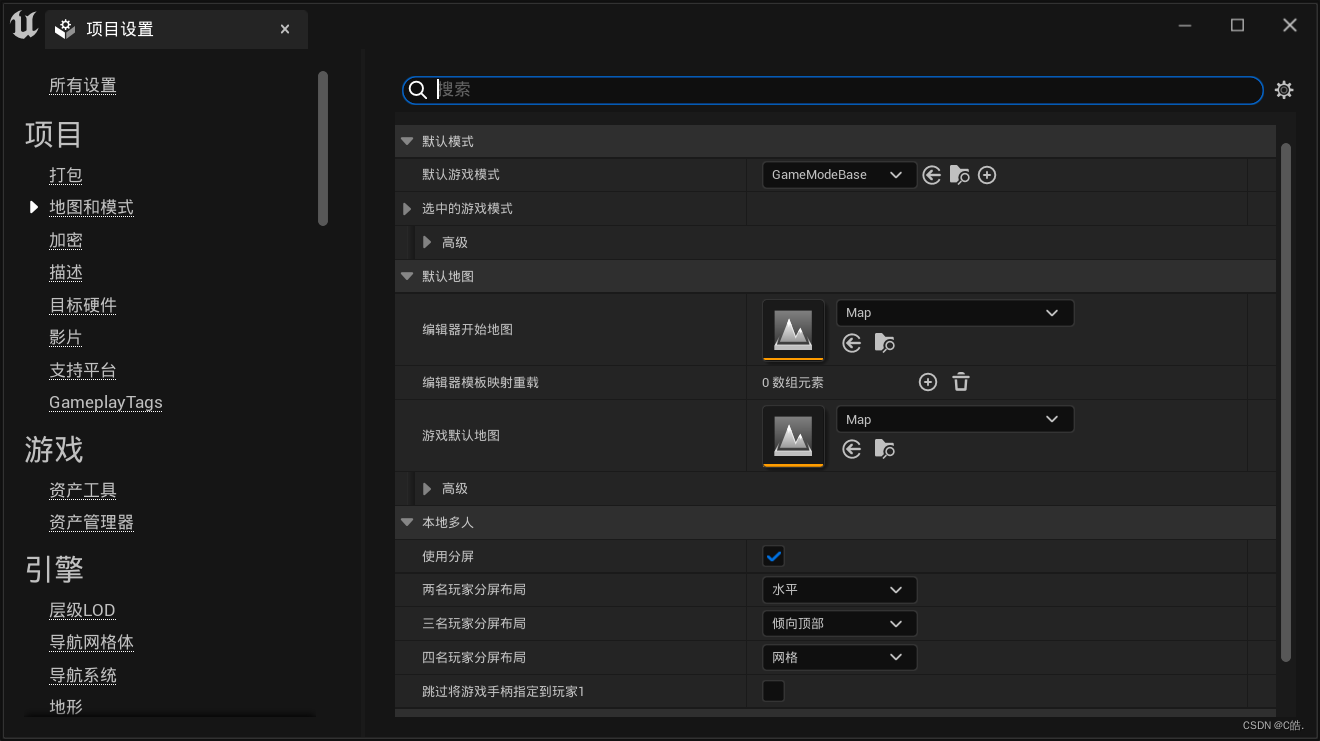Viewport: 1320px width, 741px height.
Task: Open the 默认游戏模式 GameModeBase dropdown
Action: 839,175
